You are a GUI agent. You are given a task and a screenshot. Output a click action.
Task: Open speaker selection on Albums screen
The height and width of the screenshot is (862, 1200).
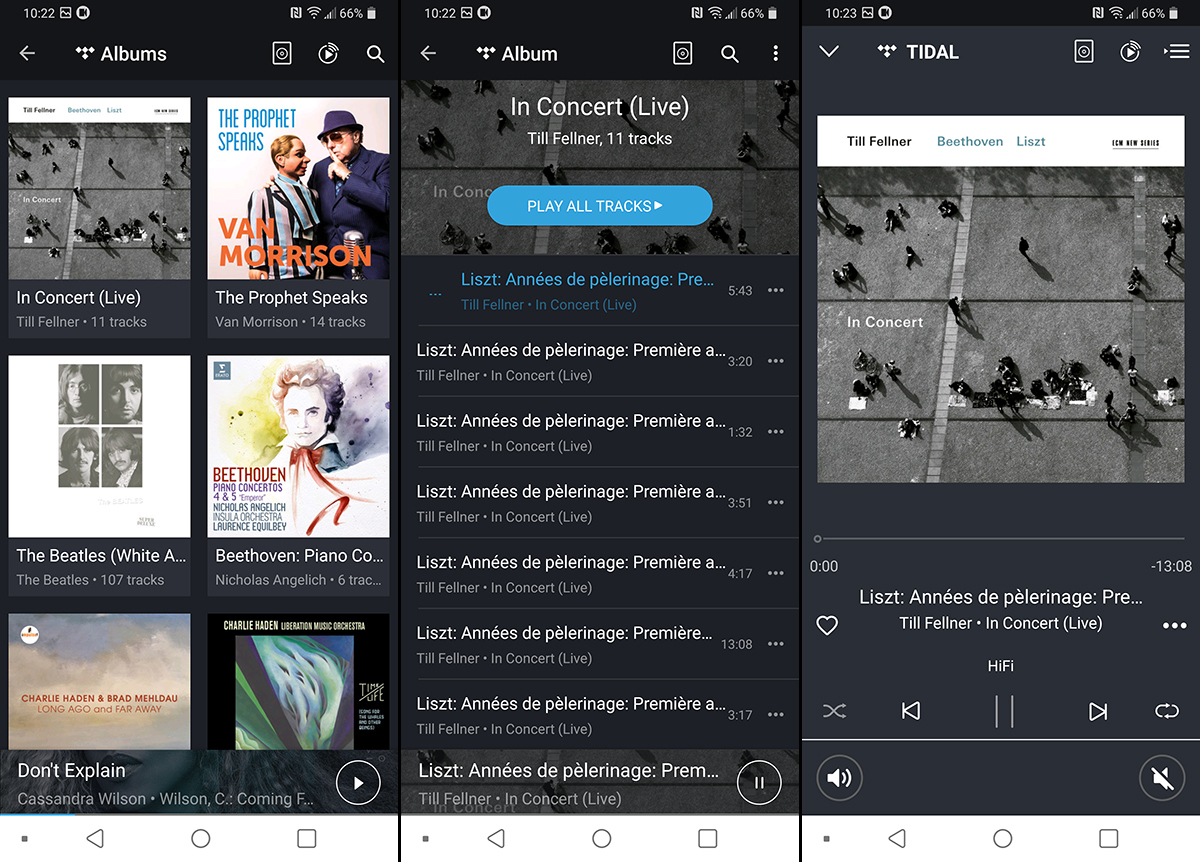coord(282,54)
